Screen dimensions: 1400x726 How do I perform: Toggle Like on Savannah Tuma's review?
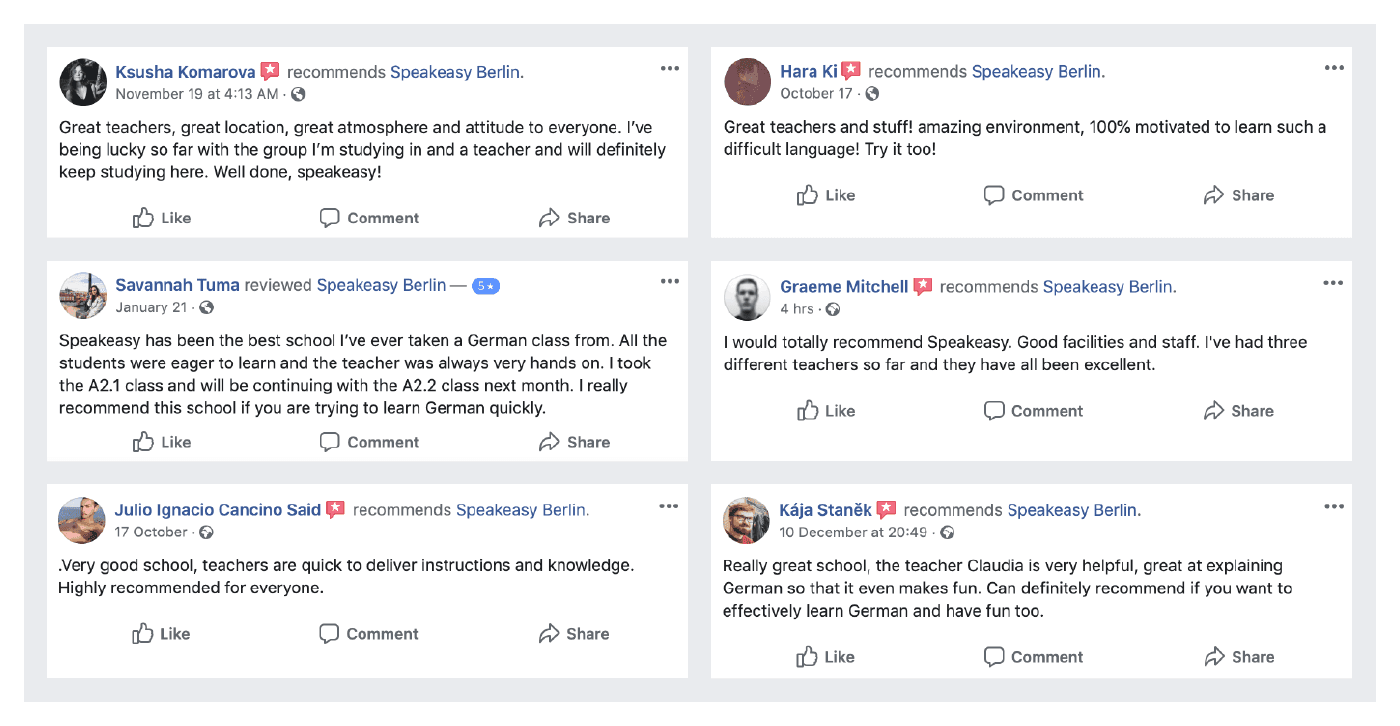coord(161,441)
